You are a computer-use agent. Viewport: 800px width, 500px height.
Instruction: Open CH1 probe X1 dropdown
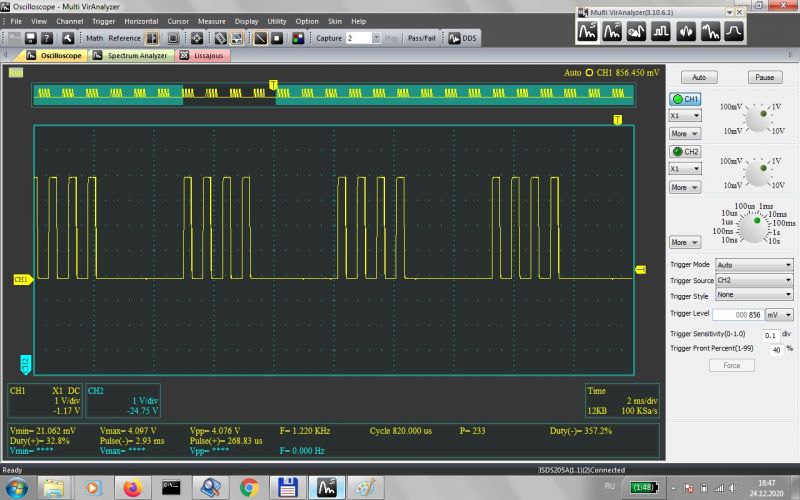pos(685,116)
